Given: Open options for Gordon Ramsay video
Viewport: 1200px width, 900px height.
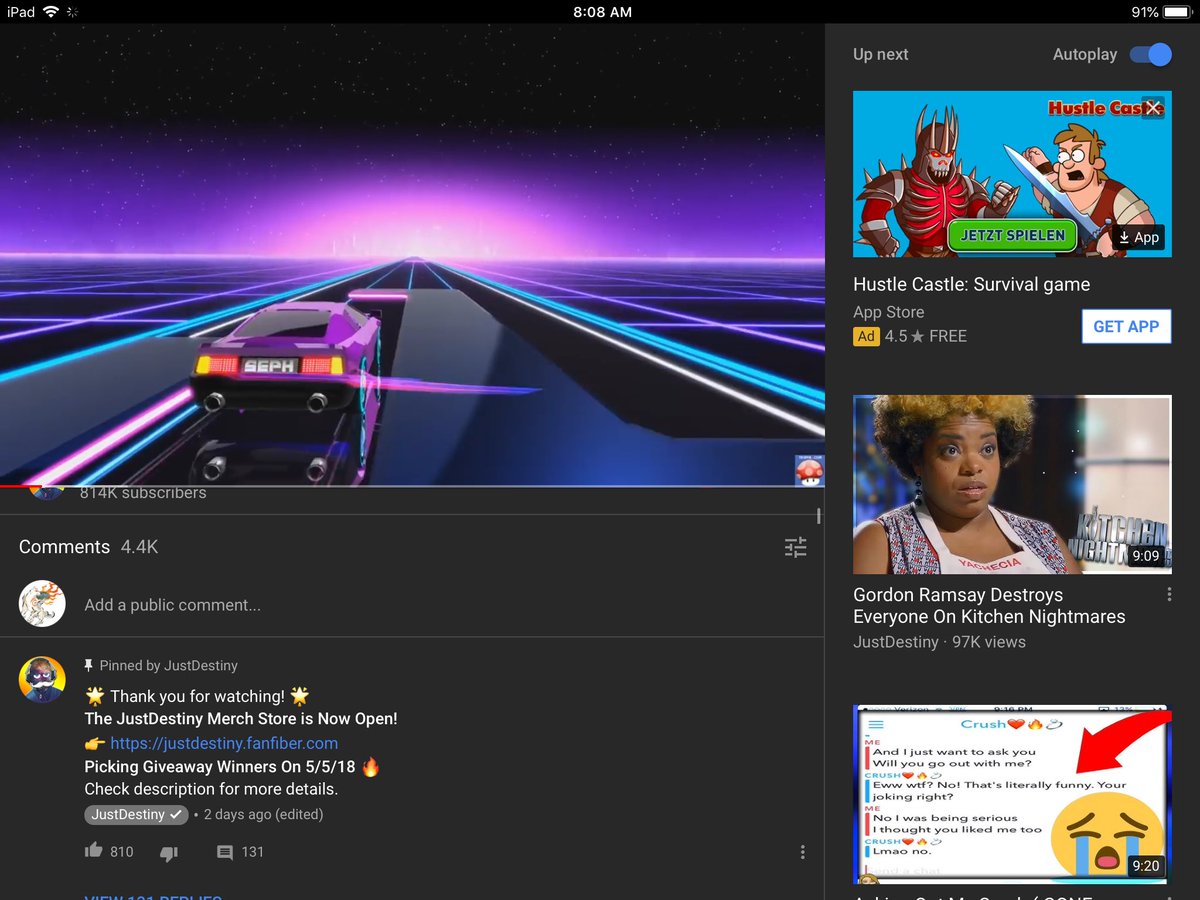Looking at the screenshot, I should [1169, 595].
